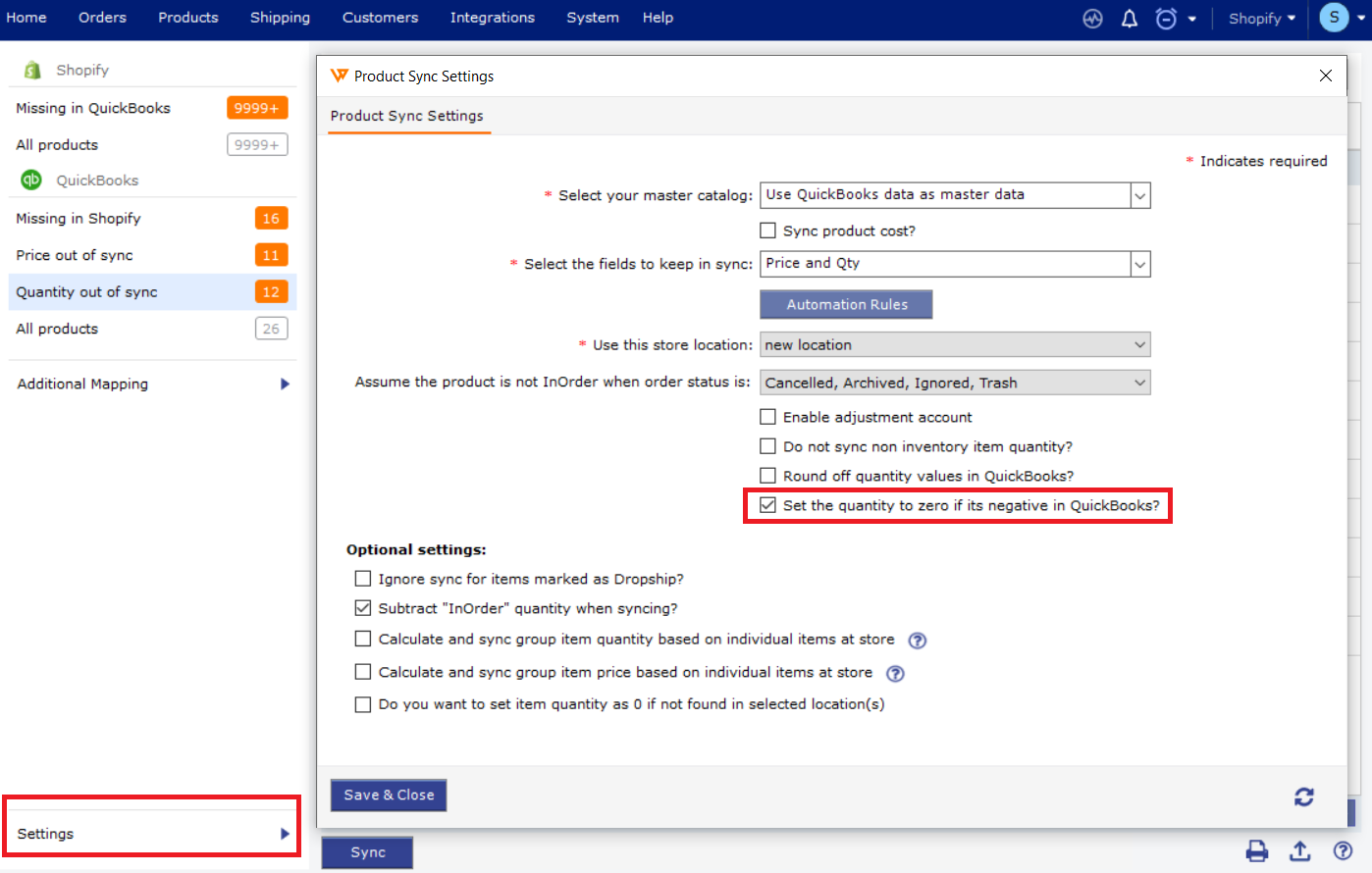Click the export upload icon at bottom
This screenshot has height=873, width=1372.
tap(1300, 850)
